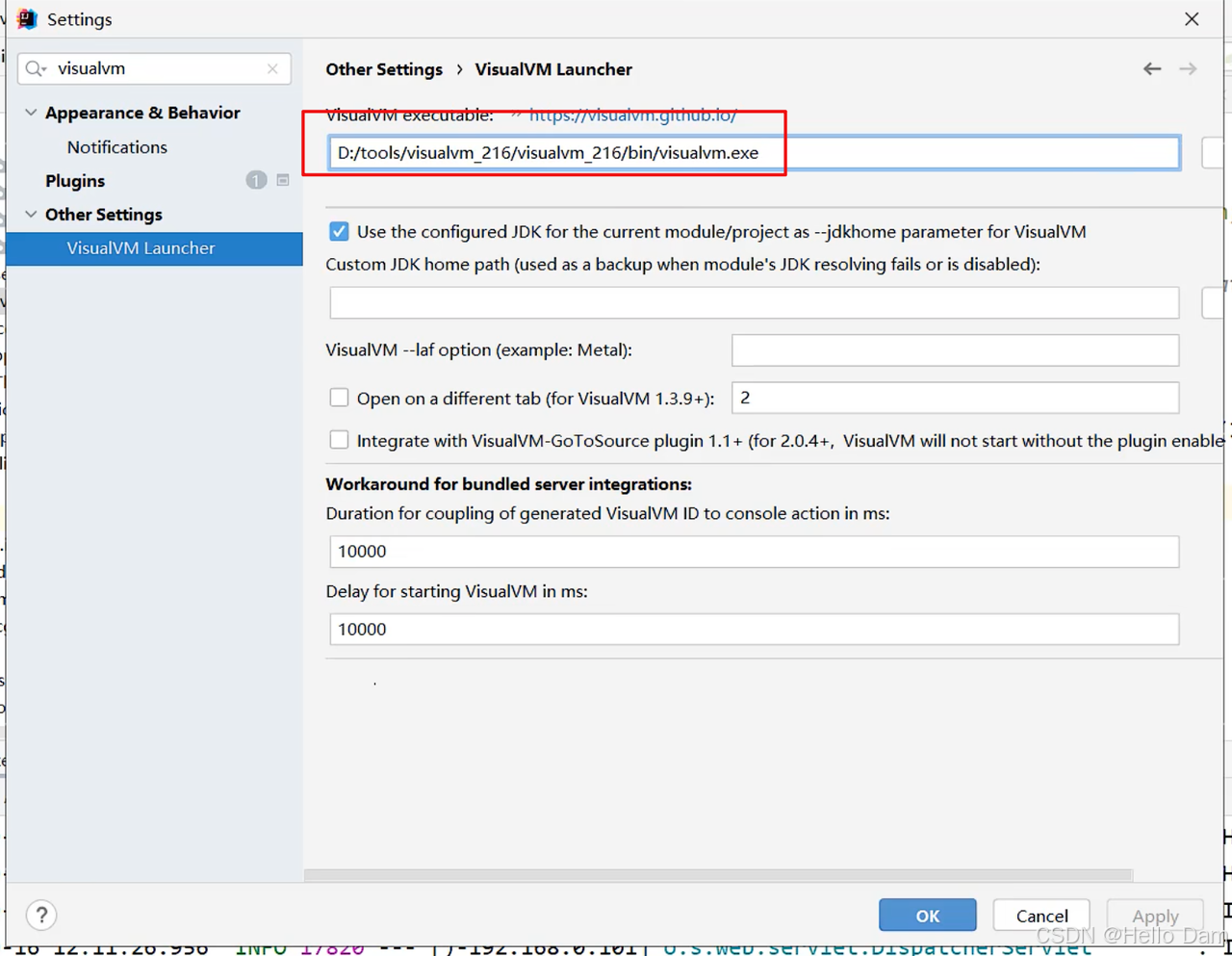Toggle the use configured JDK checkbox
This screenshot has height=956, width=1232.
[339, 231]
